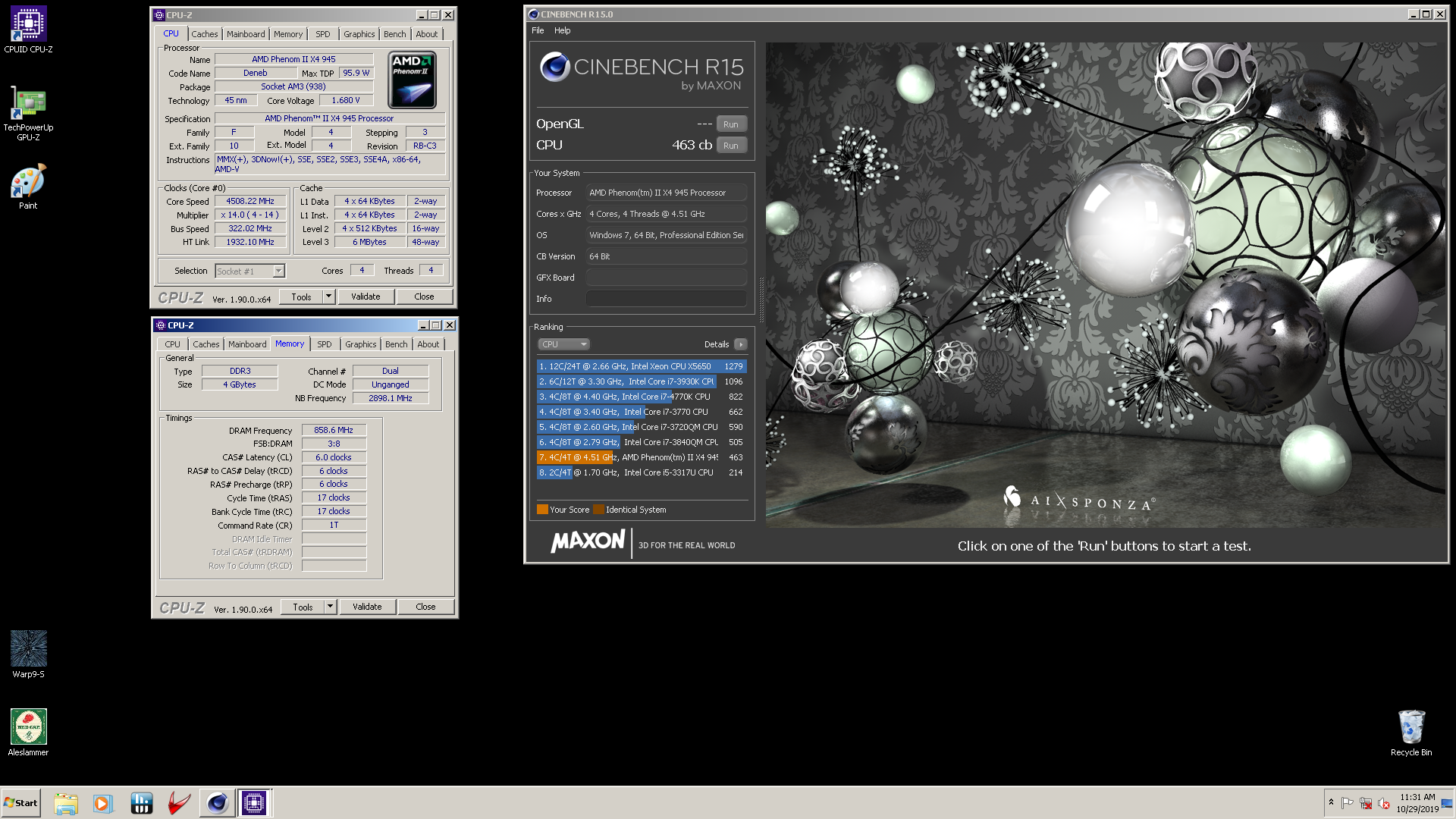Click the MAXON logo at the bottom
The width and height of the screenshot is (1456, 819).
pyautogui.click(x=588, y=541)
